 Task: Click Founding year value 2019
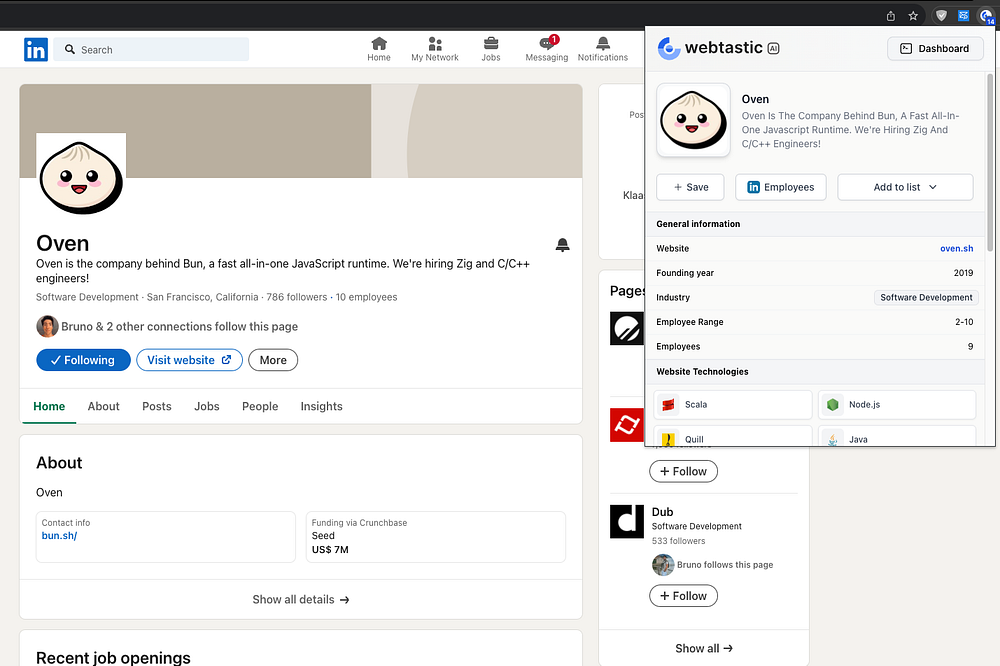pos(963,273)
